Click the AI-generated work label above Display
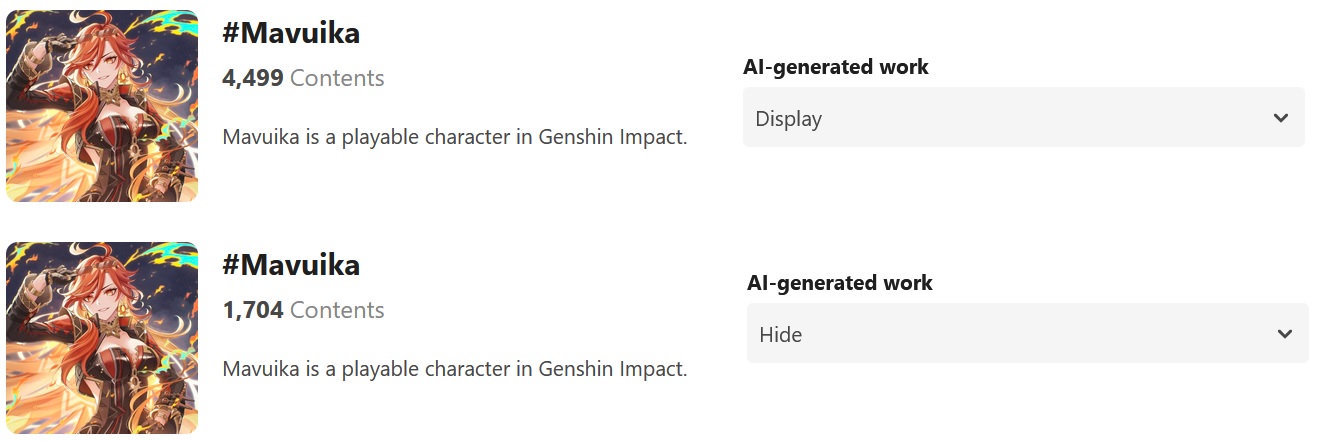The height and width of the screenshot is (441, 1329). [x=836, y=67]
